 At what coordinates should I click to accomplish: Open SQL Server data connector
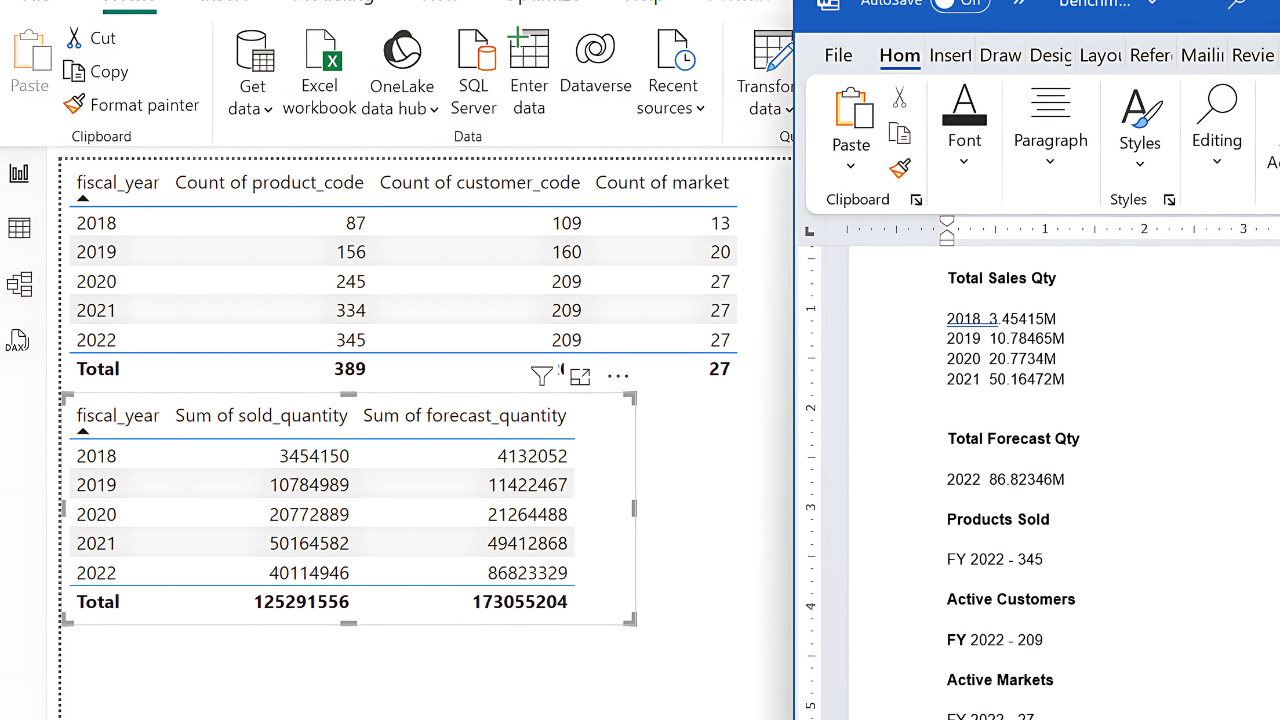coord(474,72)
